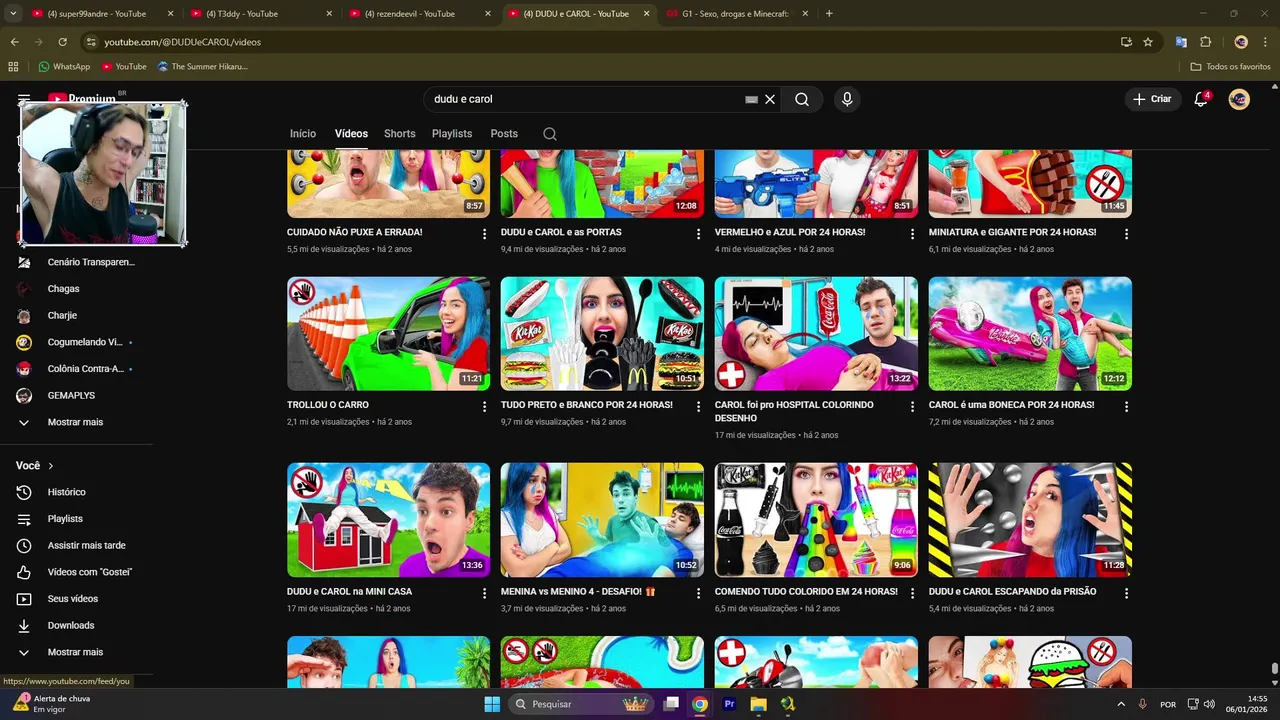Open options for VERMELHO e AZUL POR 24 HORAS!
The image size is (1280, 720).
coord(912,233)
